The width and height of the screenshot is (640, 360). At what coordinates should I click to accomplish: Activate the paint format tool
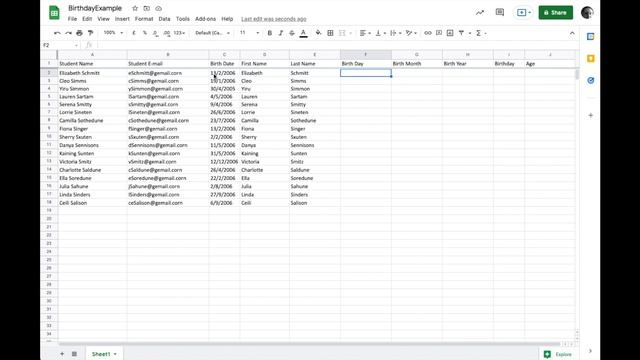[x=90, y=33]
